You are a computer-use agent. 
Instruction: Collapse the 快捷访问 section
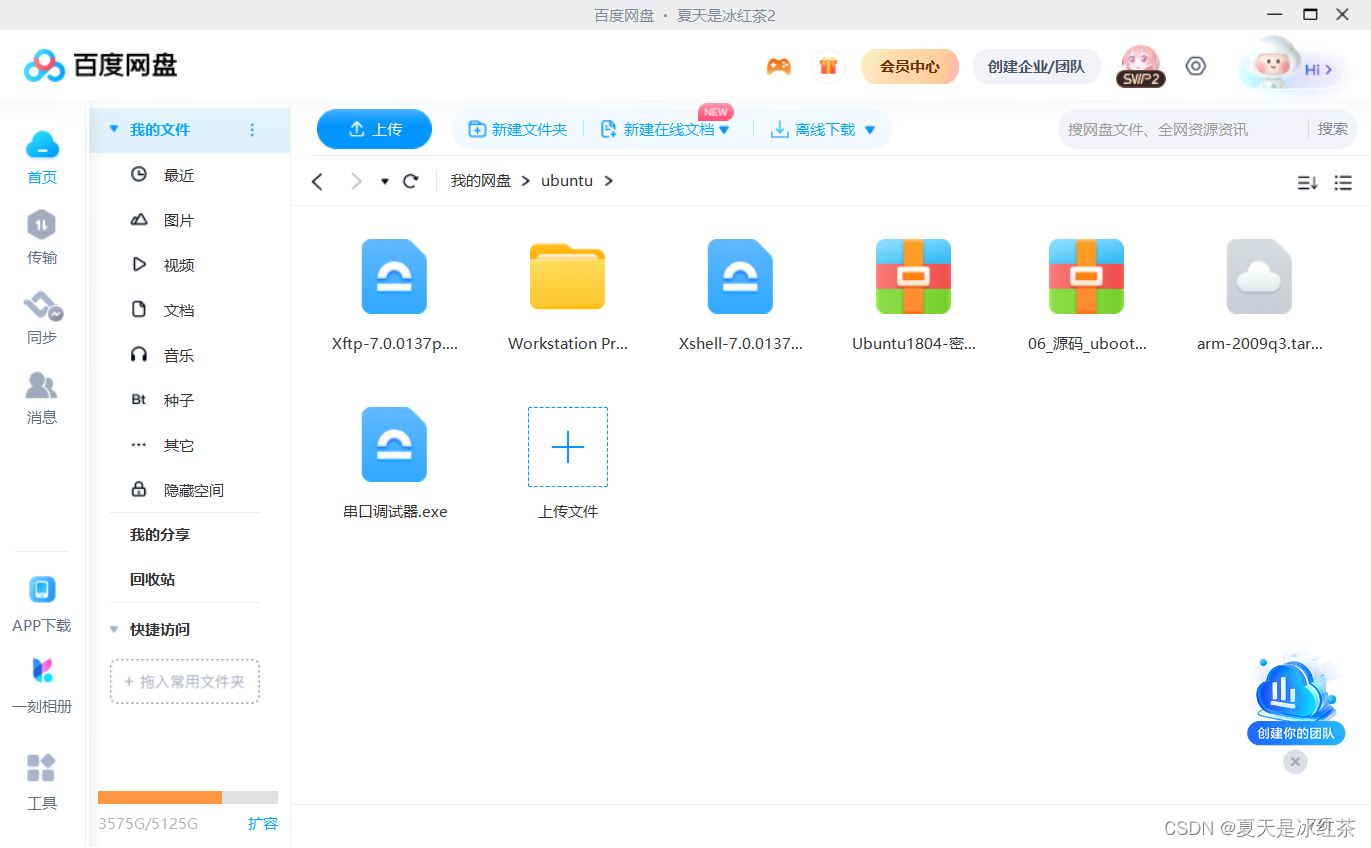tap(113, 630)
